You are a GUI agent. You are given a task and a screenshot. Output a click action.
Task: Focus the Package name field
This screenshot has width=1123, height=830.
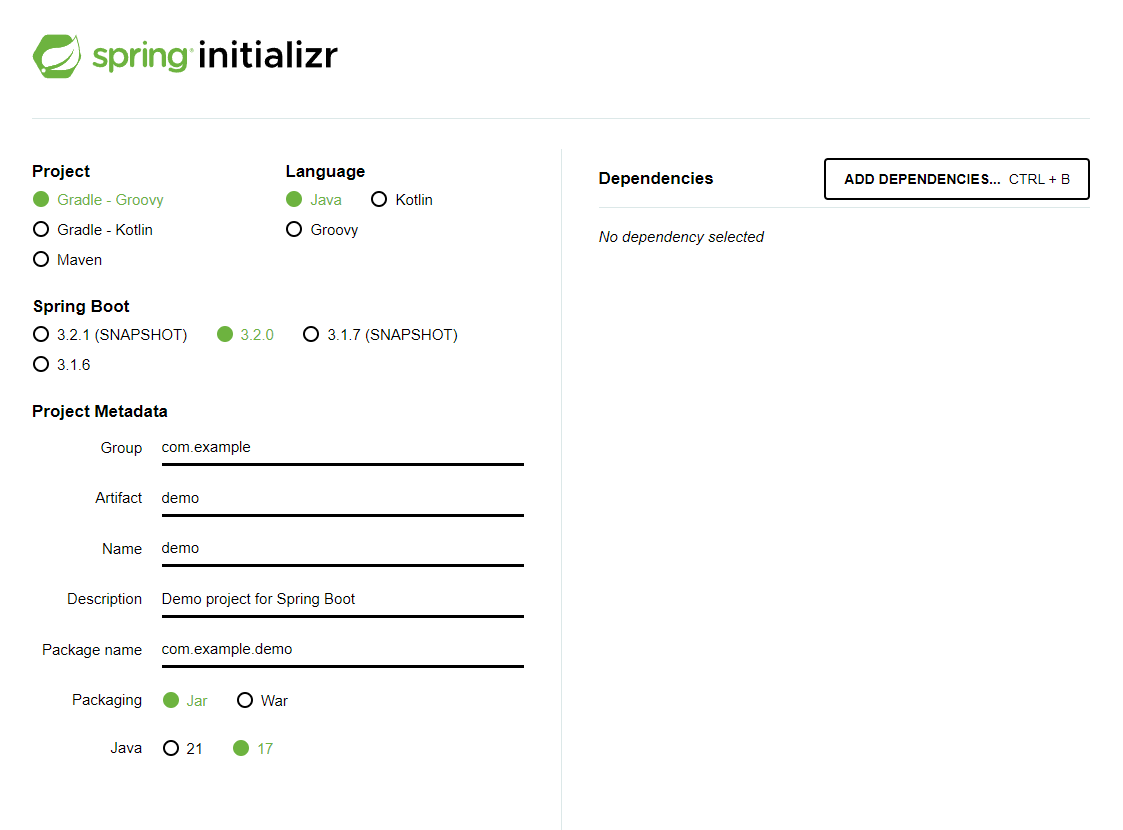click(342, 650)
